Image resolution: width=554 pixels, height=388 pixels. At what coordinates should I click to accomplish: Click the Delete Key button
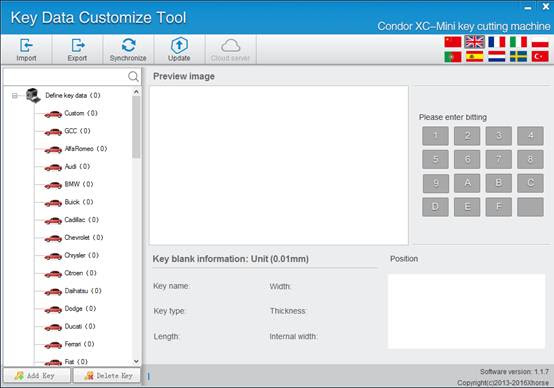107,375
